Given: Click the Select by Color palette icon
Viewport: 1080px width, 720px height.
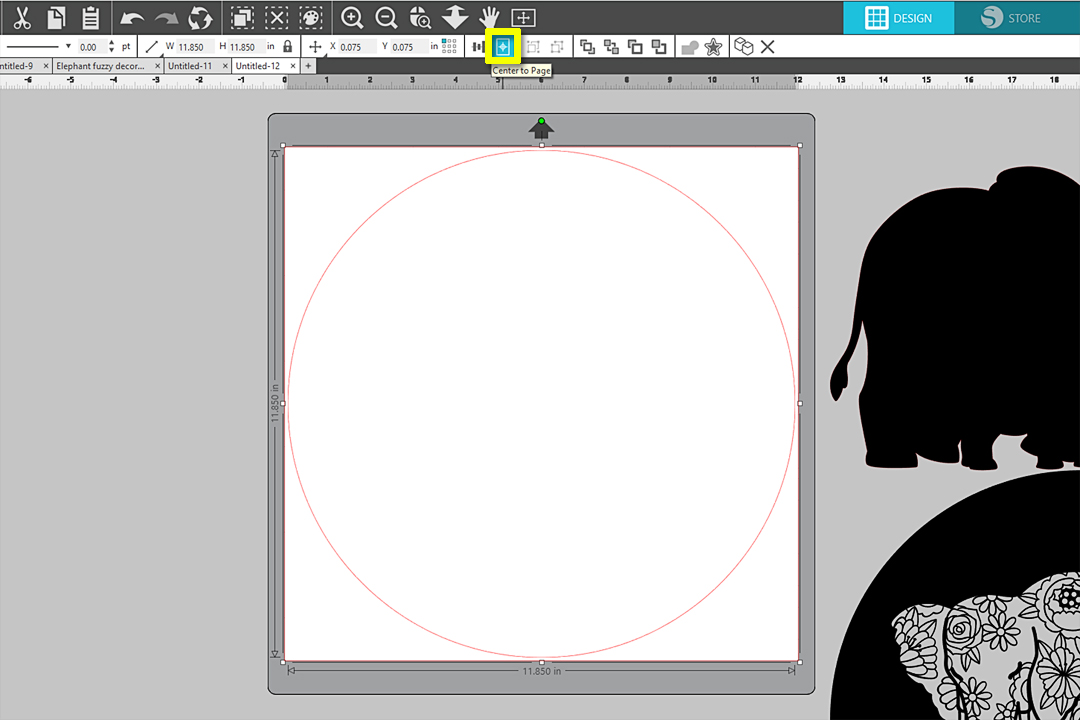Looking at the screenshot, I should (x=311, y=18).
